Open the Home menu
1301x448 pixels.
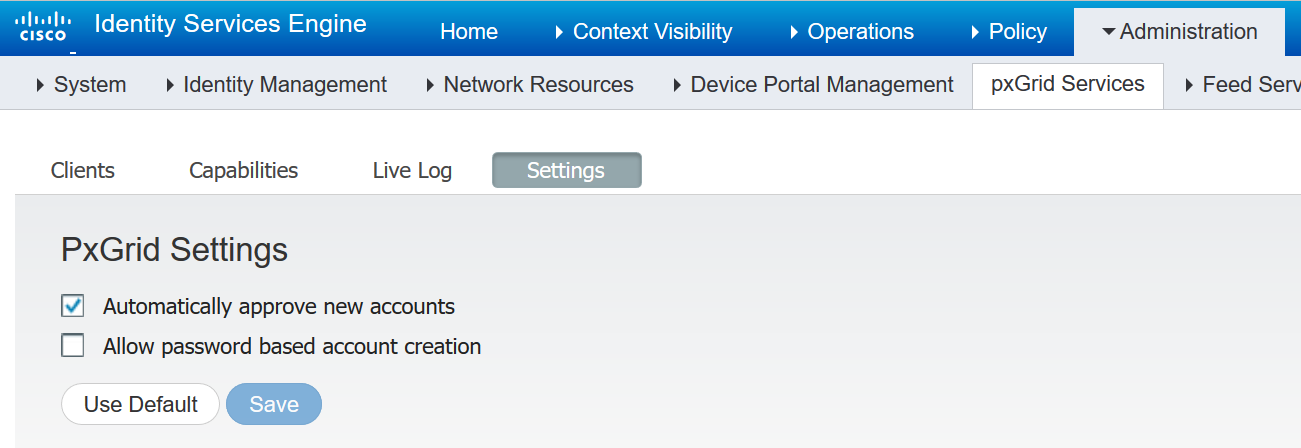point(469,32)
